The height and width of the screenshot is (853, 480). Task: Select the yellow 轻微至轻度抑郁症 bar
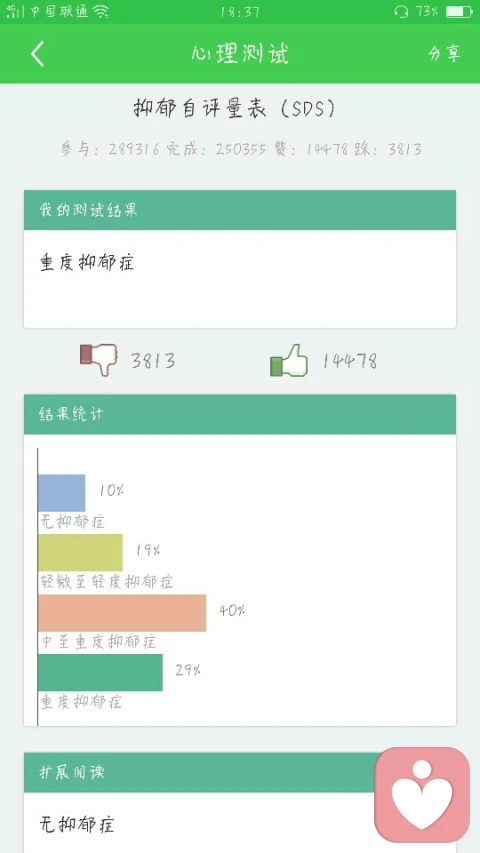click(x=81, y=553)
